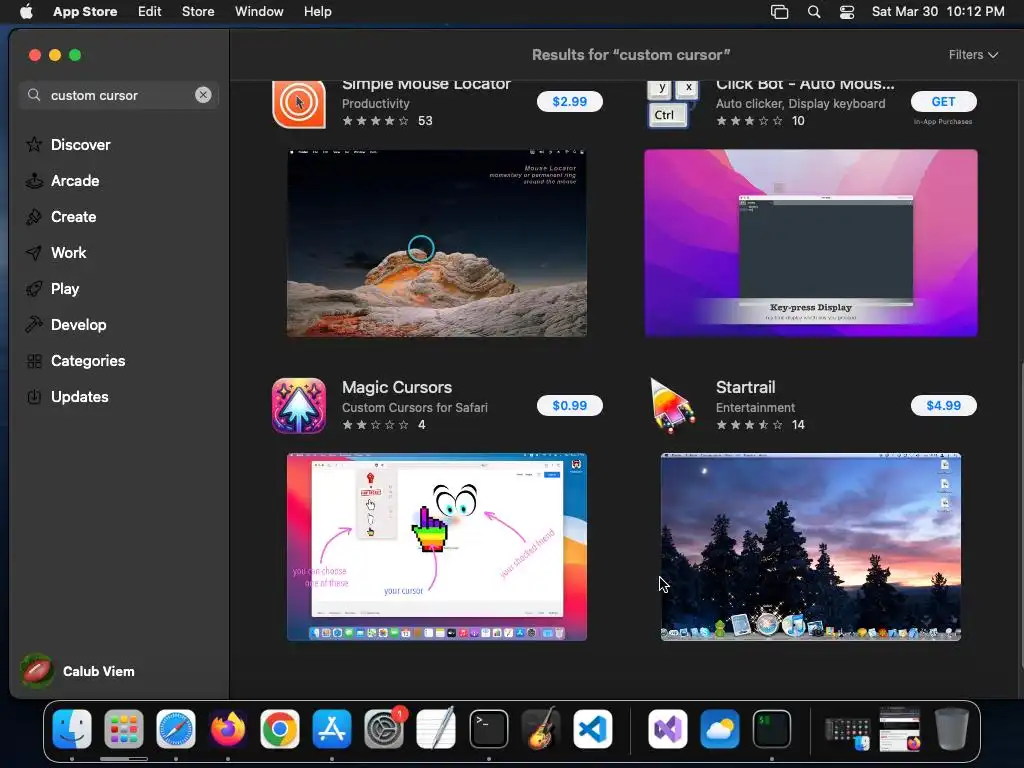
Task: Clear the custom cursor search field
Action: [x=203, y=95]
